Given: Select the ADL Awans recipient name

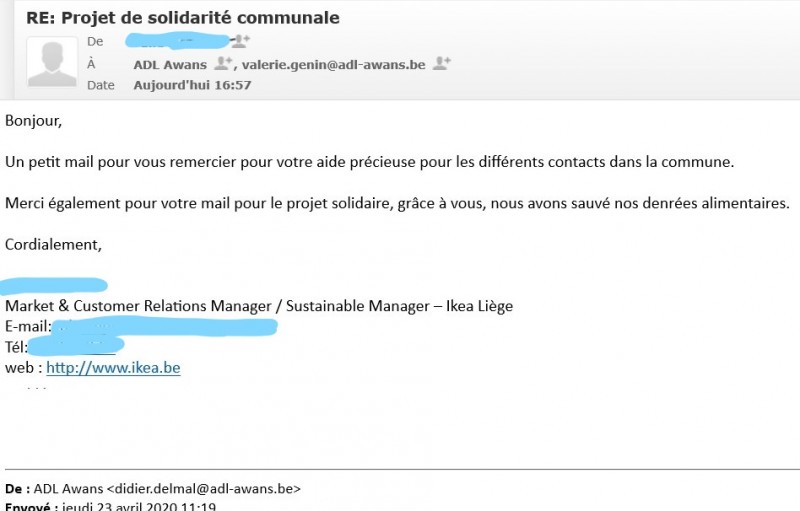Looking at the screenshot, I should (x=170, y=65).
